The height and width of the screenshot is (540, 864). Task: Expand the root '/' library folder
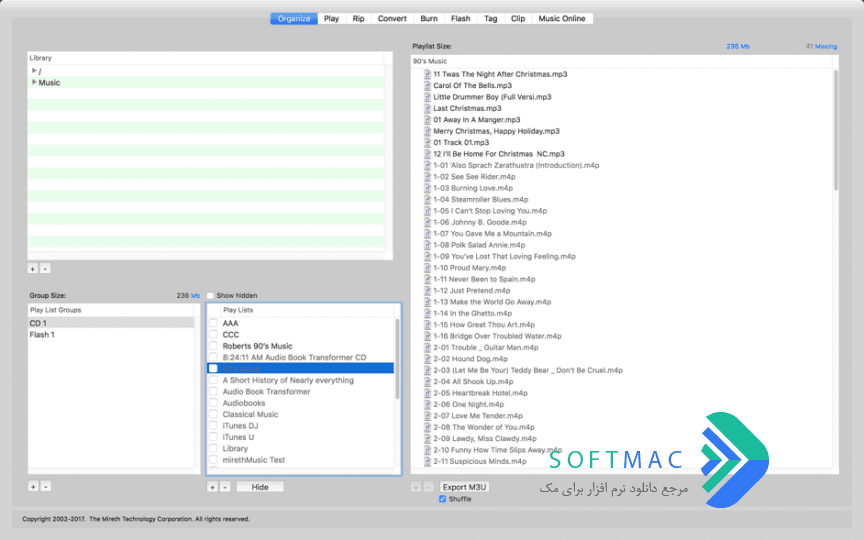[34, 71]
